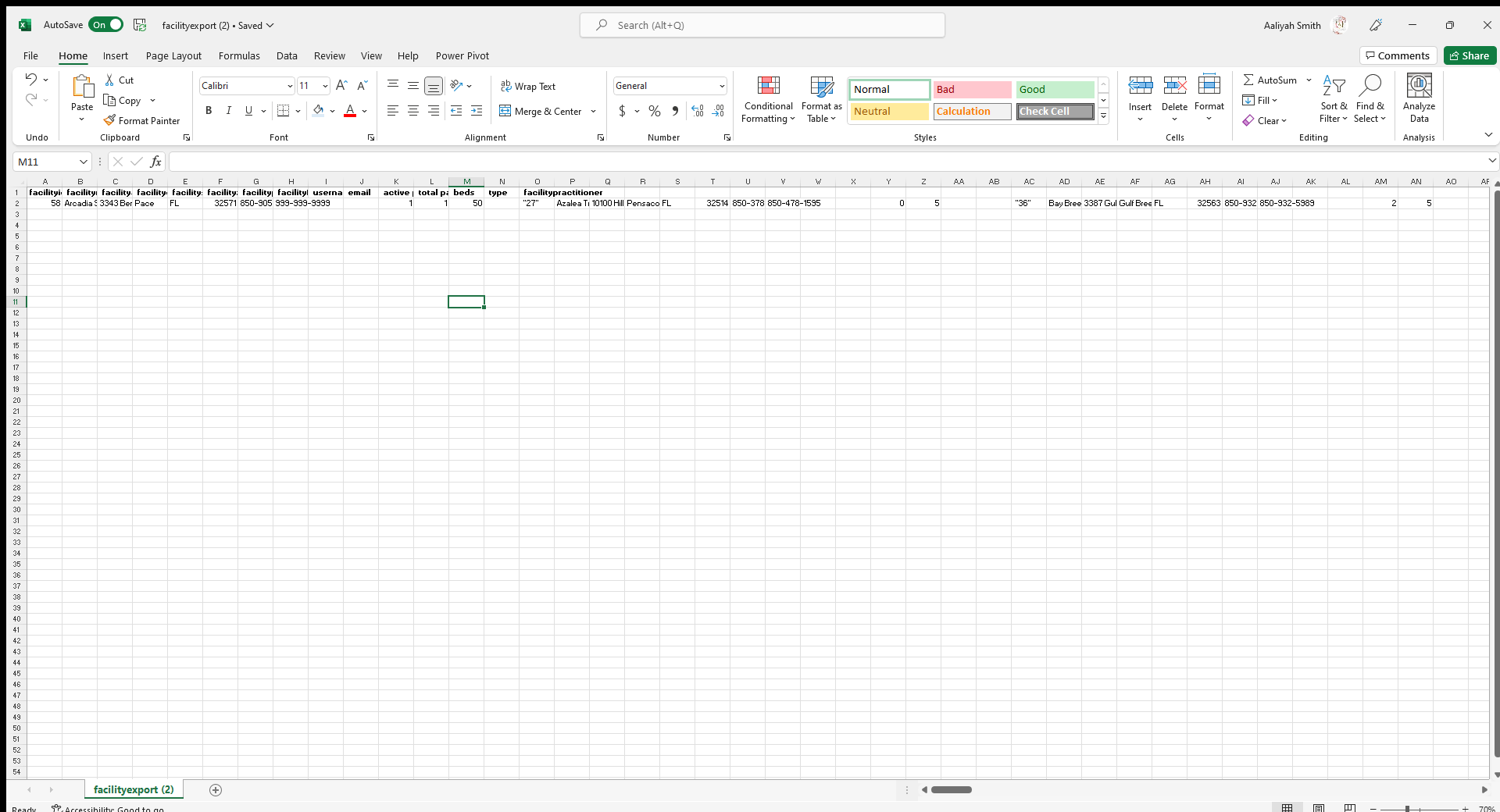Increase font size with A-up icon
Image resolution: width=1500 pixels, height=812 pixels.
pyautogui.click(x=341, y=86)
